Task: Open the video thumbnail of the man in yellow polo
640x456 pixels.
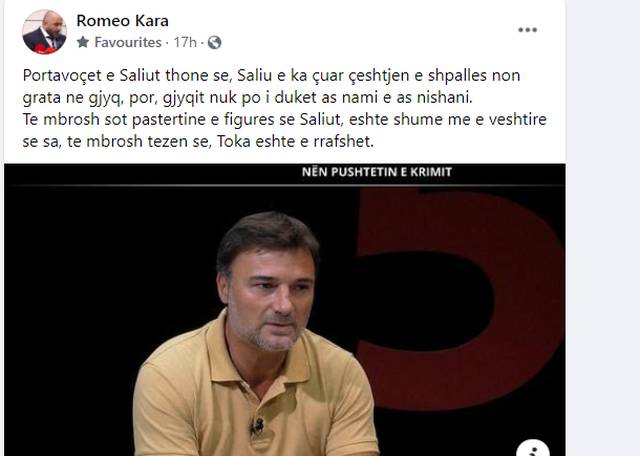Action: (284, 310)
